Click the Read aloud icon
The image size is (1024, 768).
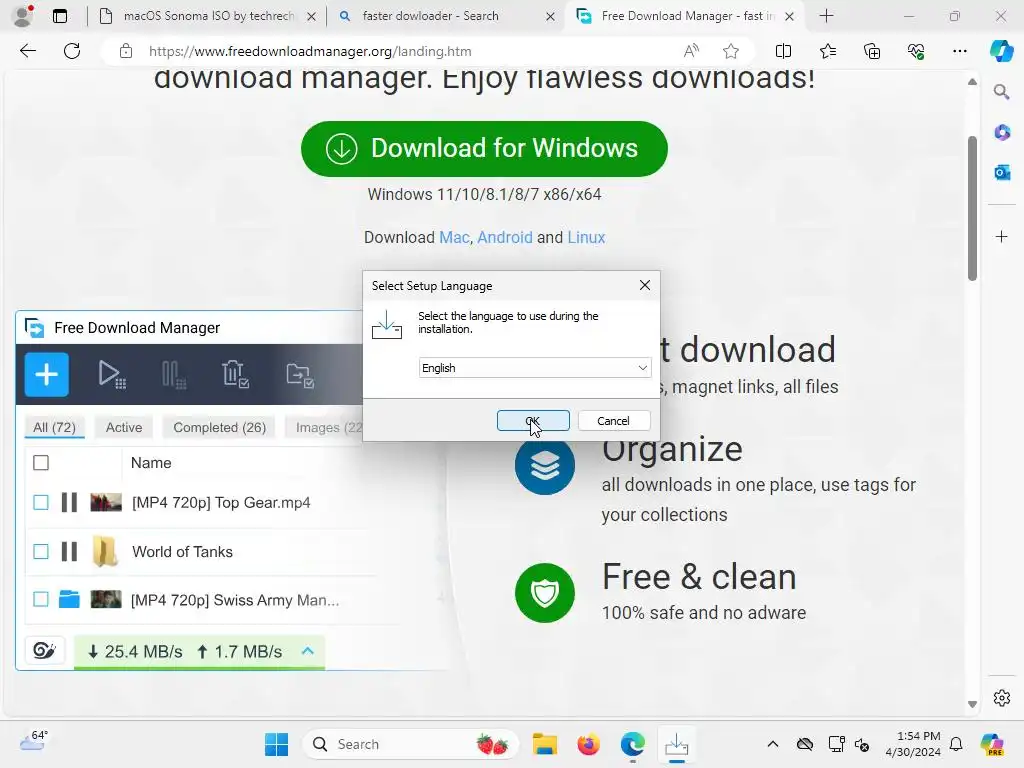(x=691, y=51)
